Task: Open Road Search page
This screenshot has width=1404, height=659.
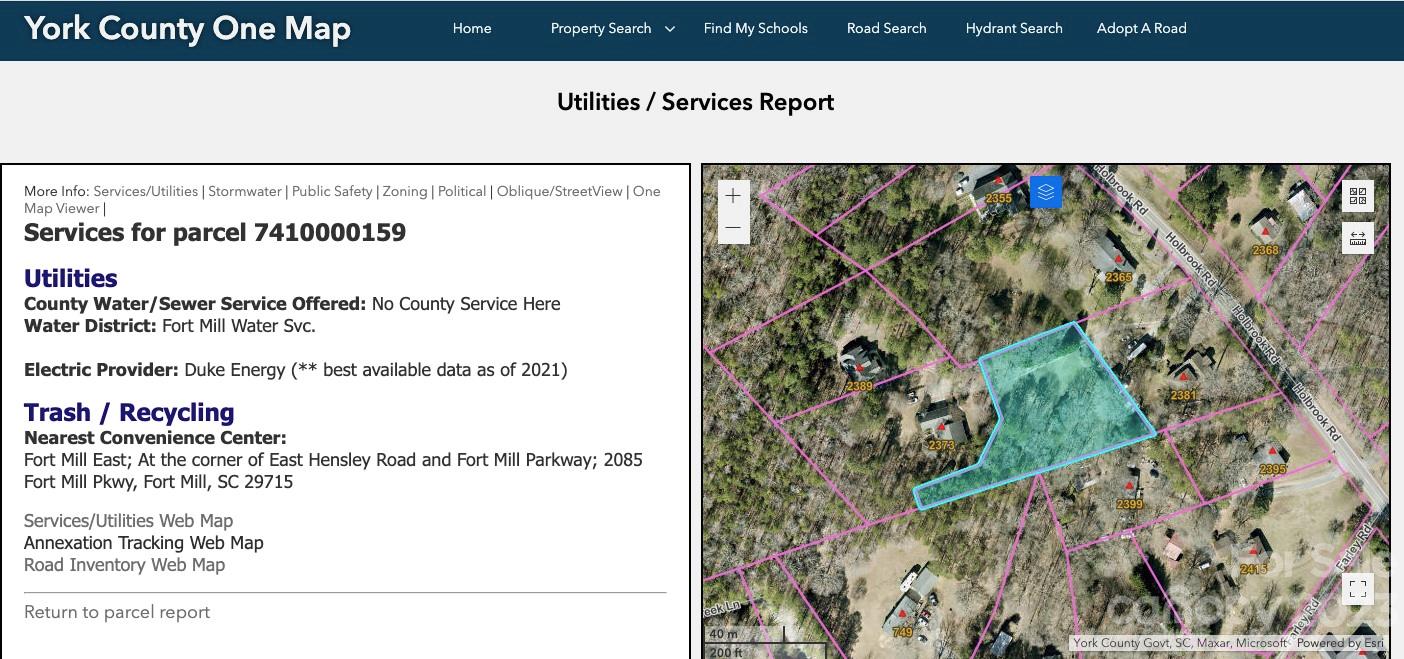Action: 887,28
